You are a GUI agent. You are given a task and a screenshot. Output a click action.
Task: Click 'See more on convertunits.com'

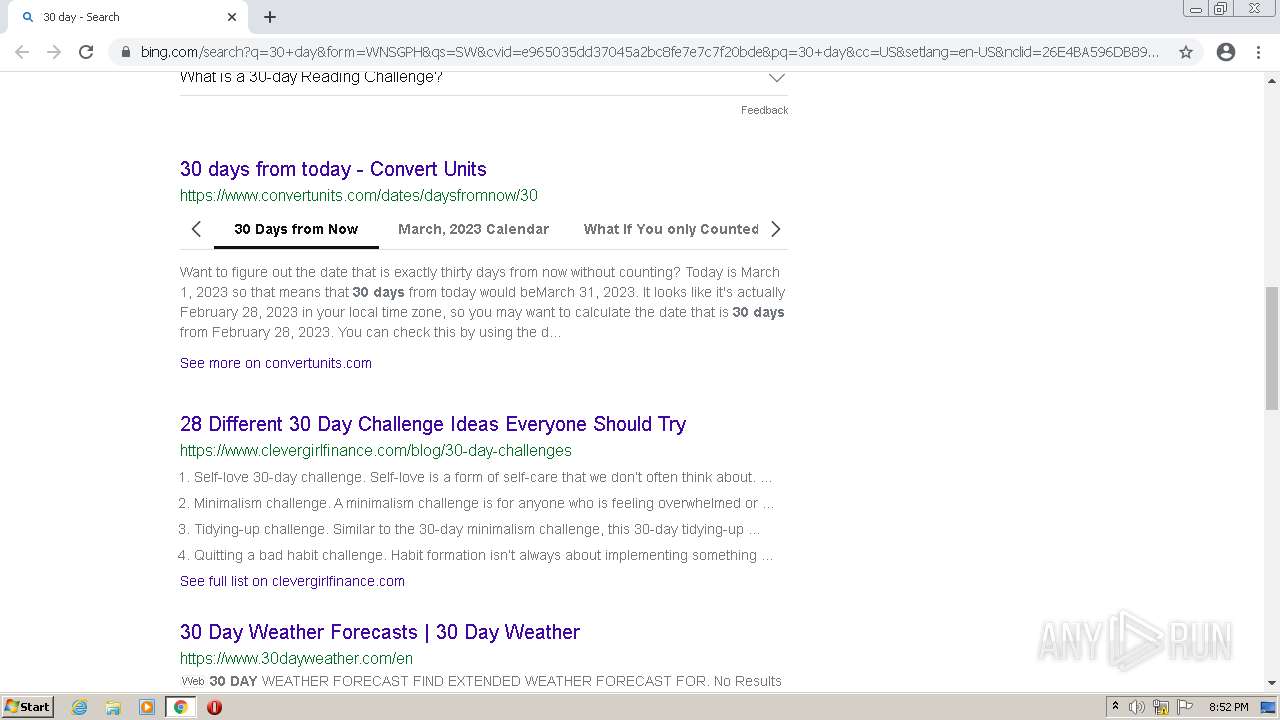(x=276, y=363)
